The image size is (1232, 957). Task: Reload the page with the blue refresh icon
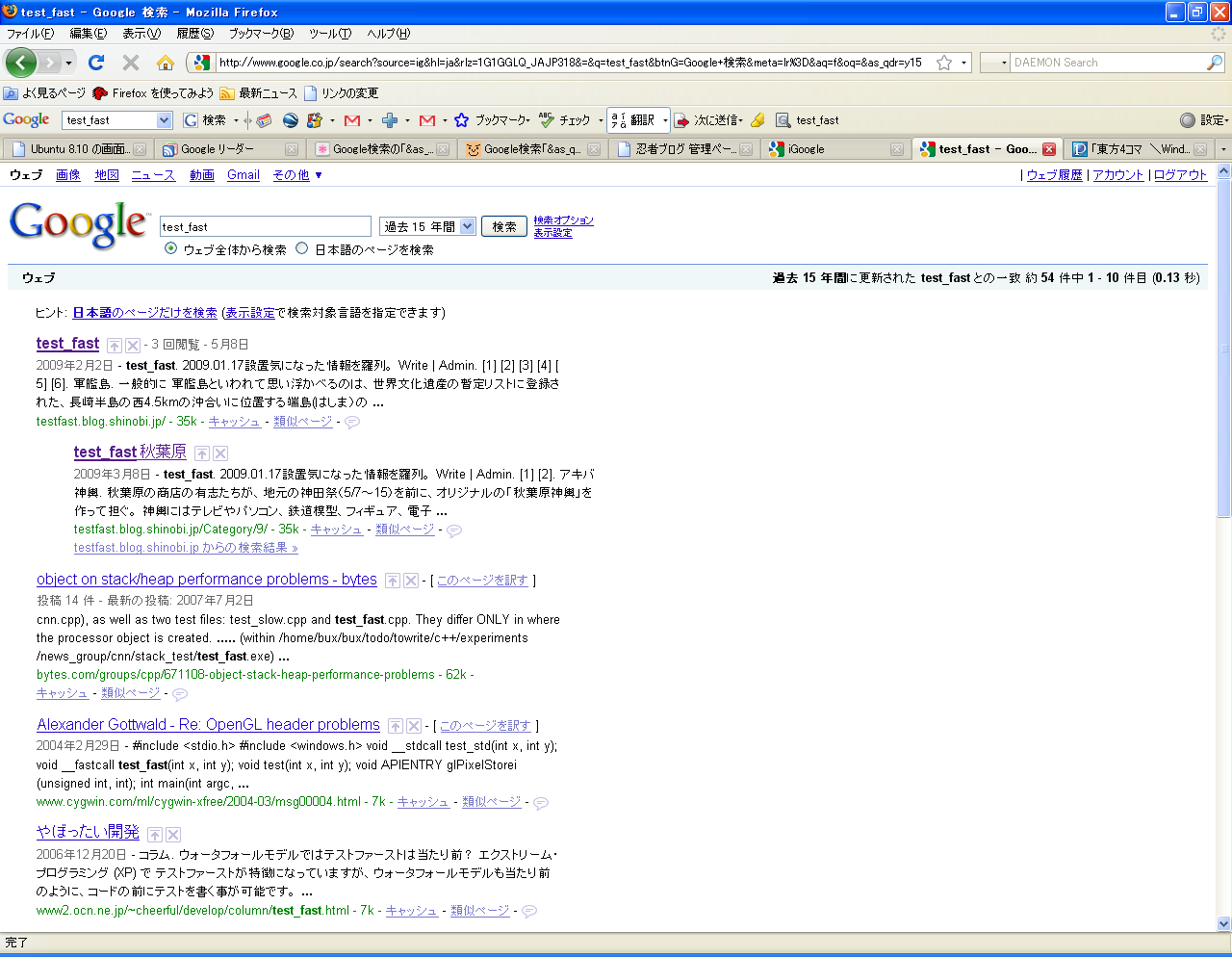point(95,63)
